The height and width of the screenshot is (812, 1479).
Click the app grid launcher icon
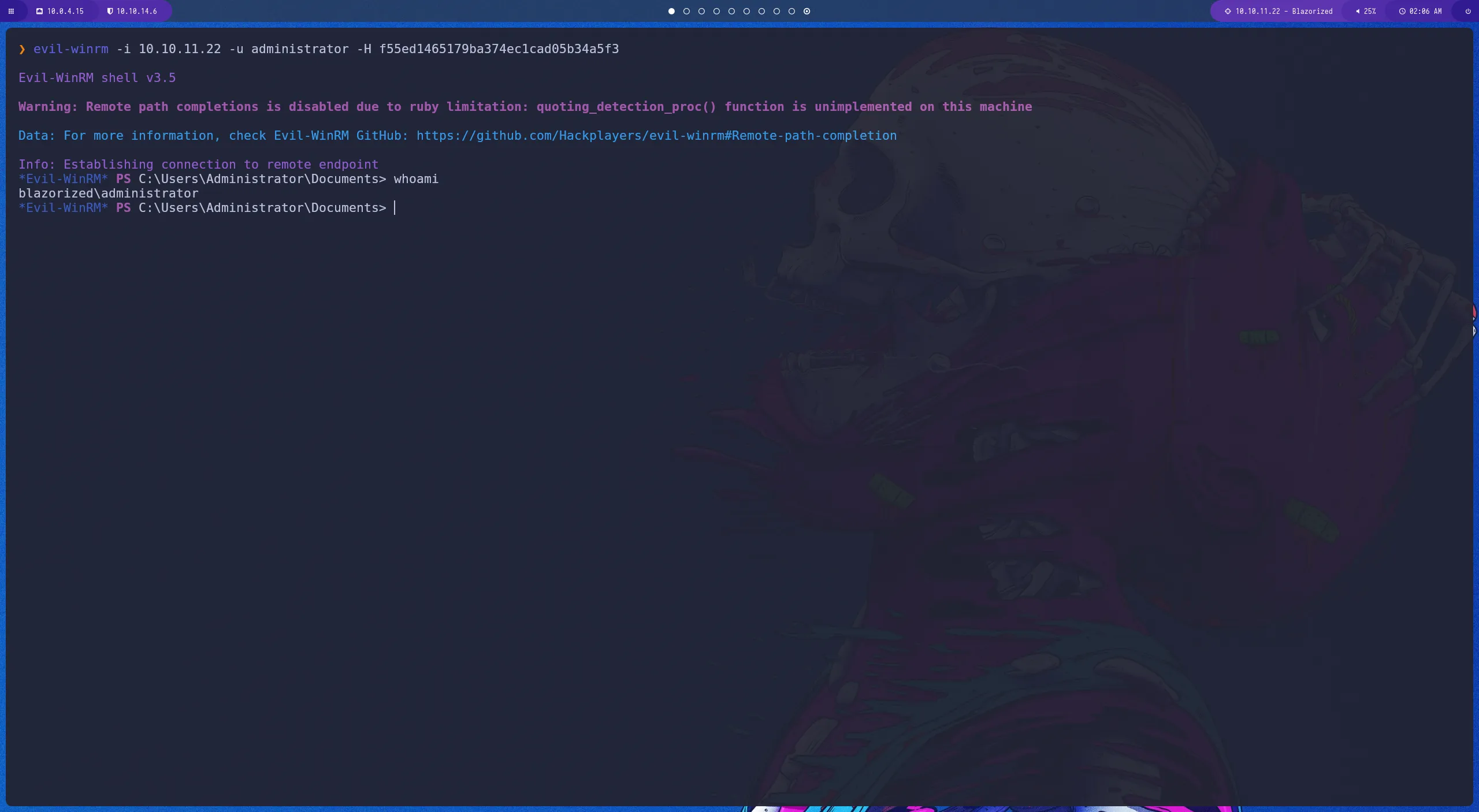[x=11, y=11]
